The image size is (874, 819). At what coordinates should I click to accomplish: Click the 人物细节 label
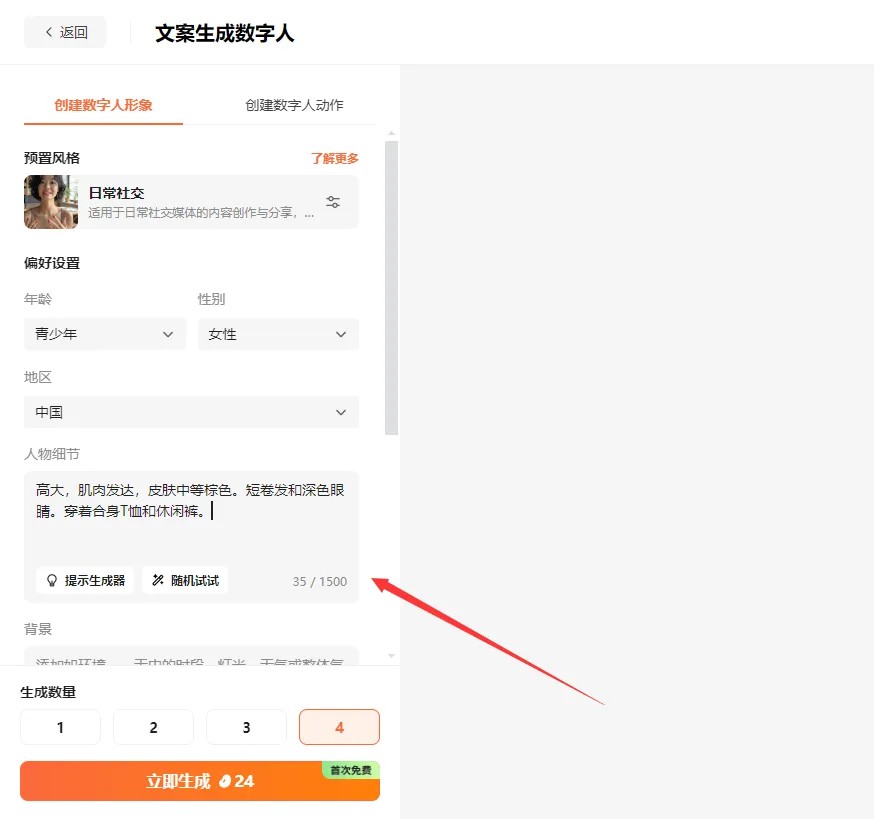[x=52, y=454]
